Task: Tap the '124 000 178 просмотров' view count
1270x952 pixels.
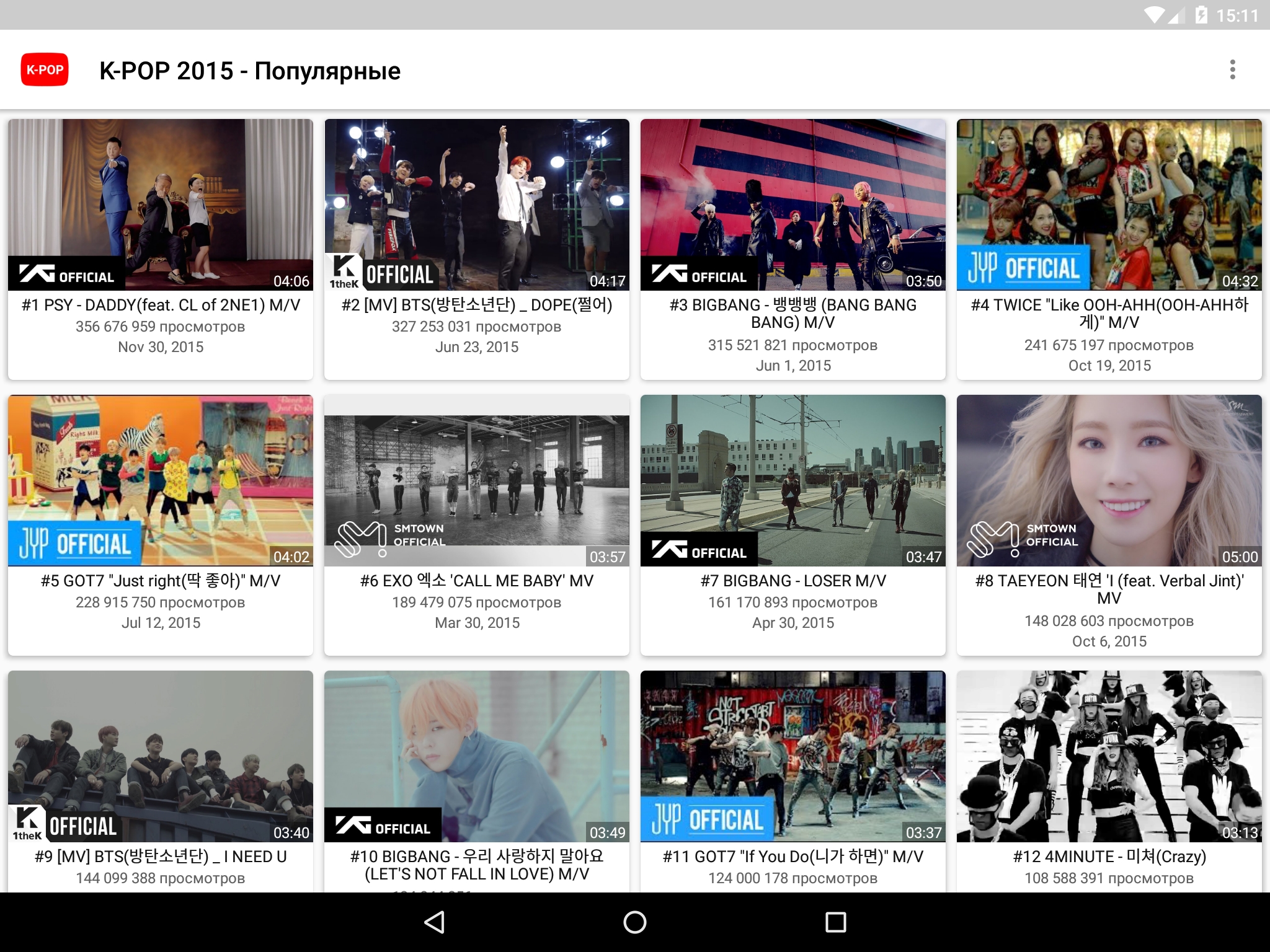Action: click(x=793, y=878)
